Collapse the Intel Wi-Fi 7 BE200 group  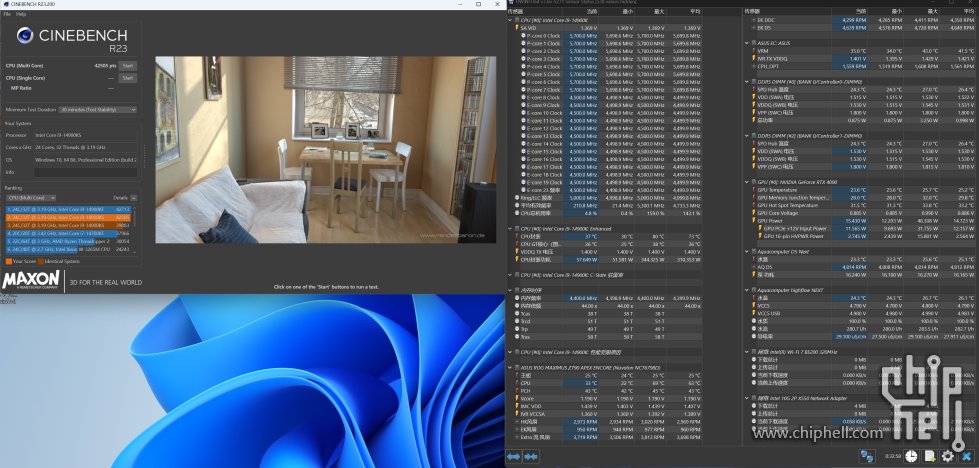[x=747, y=352]
